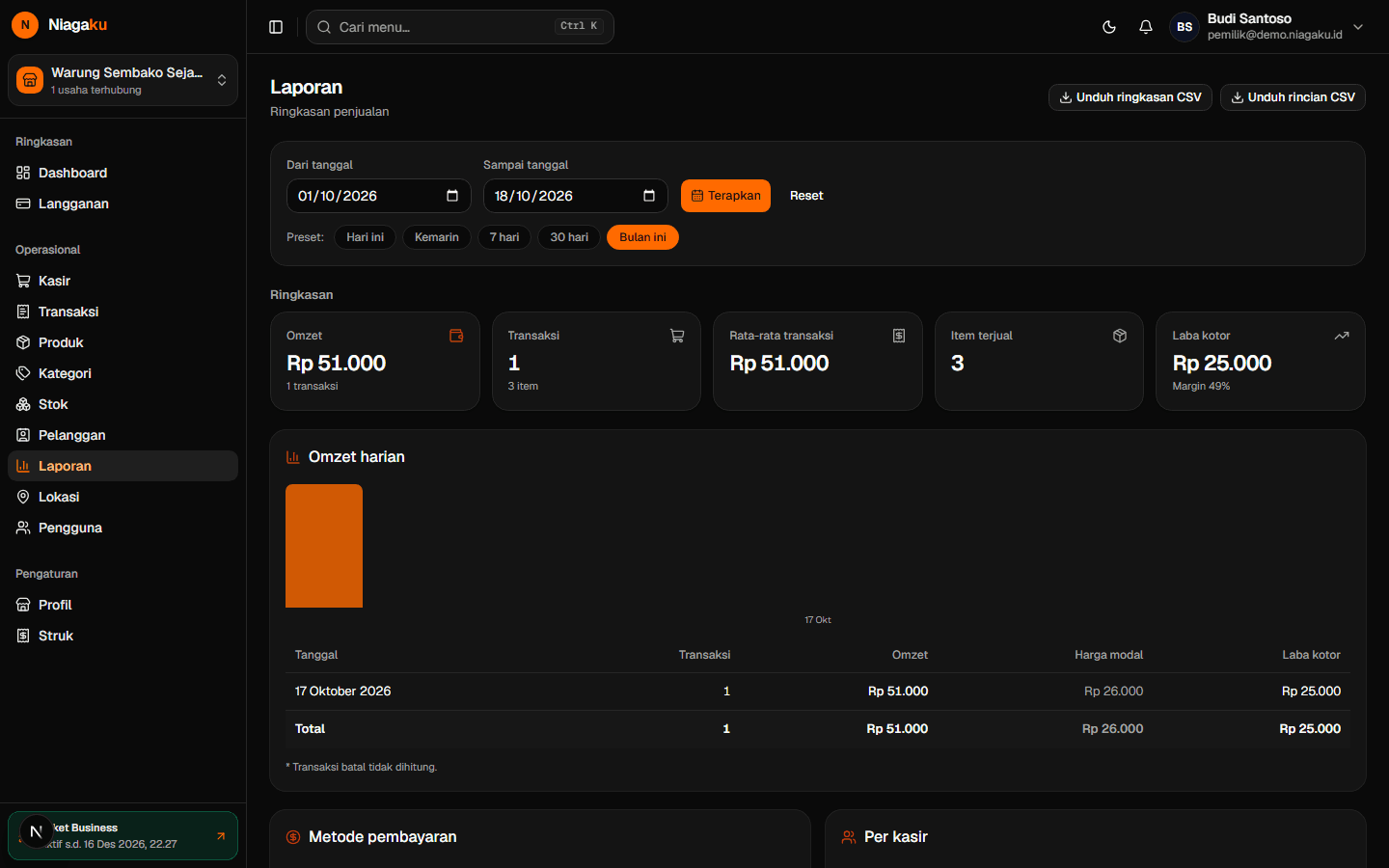This screenshot has width=1389, height=868.
Task: Click the BS user avatar
Action: (x=1185, y=27)
